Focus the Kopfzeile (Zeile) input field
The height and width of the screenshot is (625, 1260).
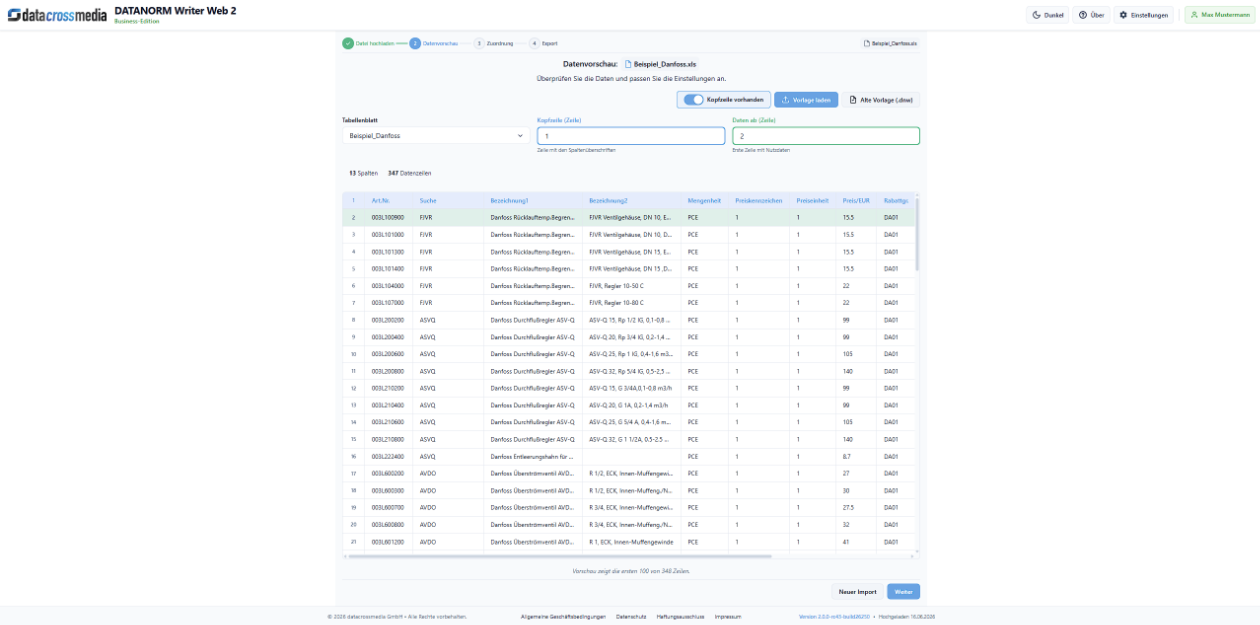click(631, 135)
